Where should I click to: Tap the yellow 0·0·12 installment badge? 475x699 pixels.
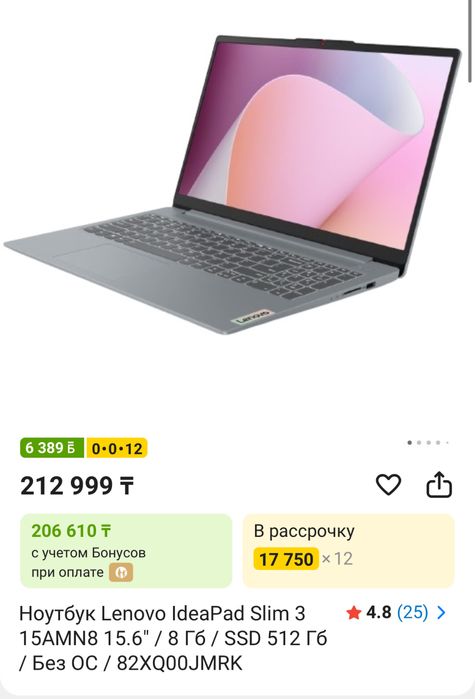(117, 448)
